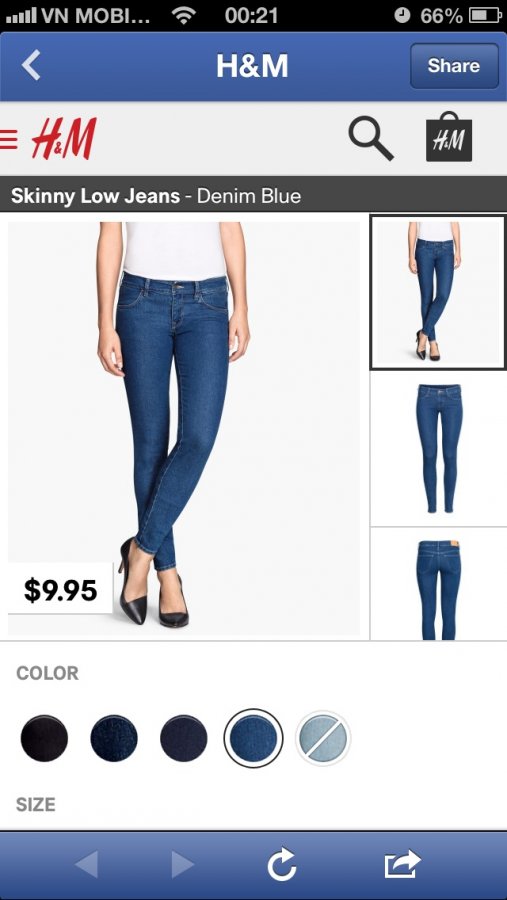507x900 pixels.
Task: Go forward using the right triangle arrow
Action: (x=183, y=864)
